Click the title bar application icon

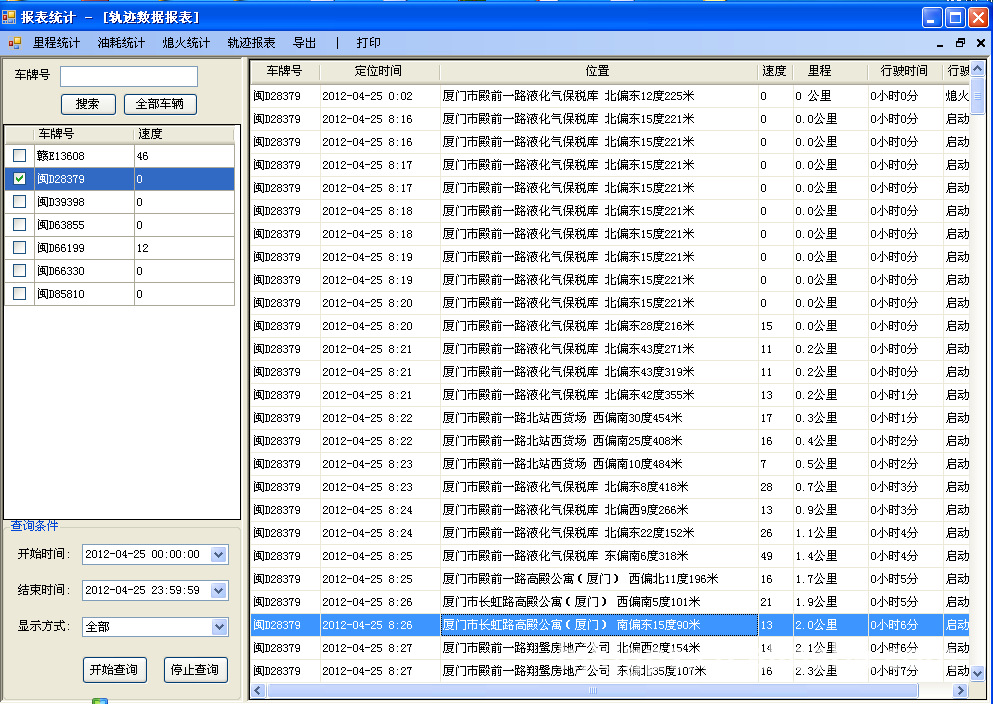(10, 16)
